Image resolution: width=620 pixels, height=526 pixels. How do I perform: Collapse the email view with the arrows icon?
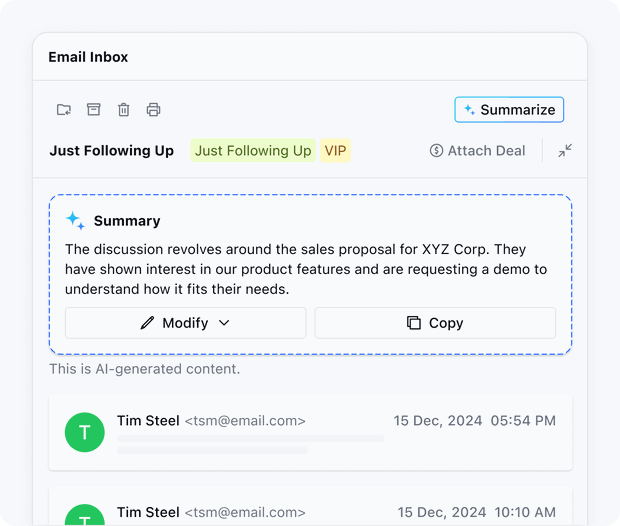565,151
